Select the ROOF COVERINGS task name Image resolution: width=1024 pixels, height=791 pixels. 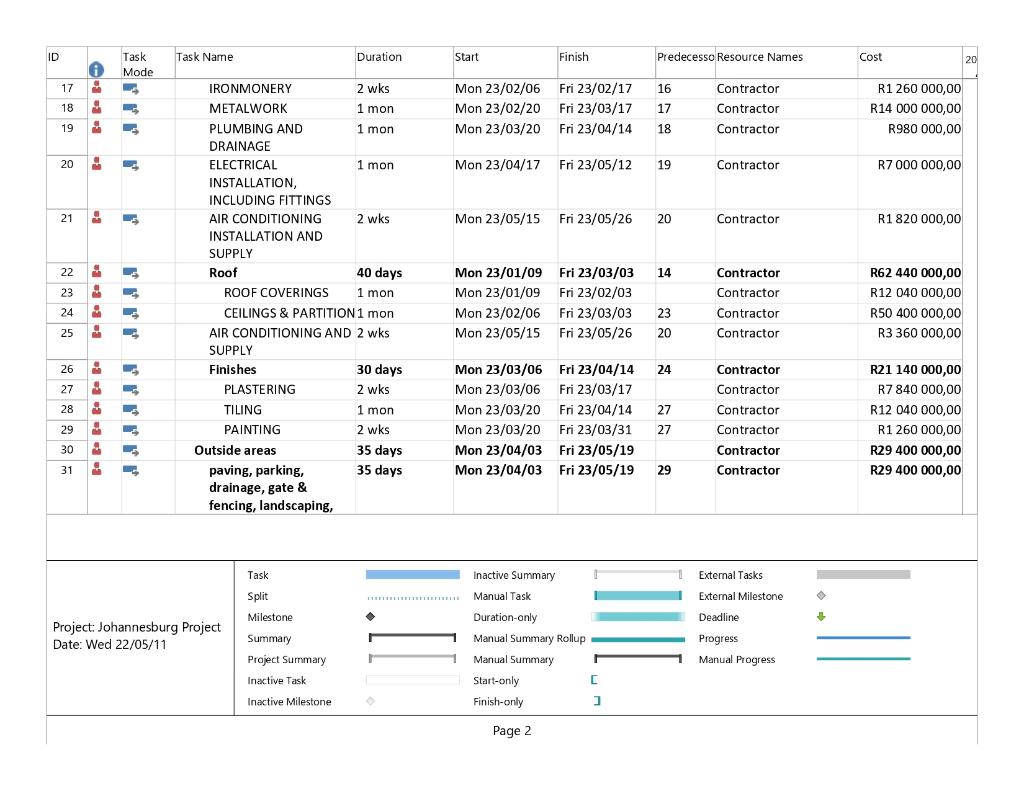coord(276,293)
